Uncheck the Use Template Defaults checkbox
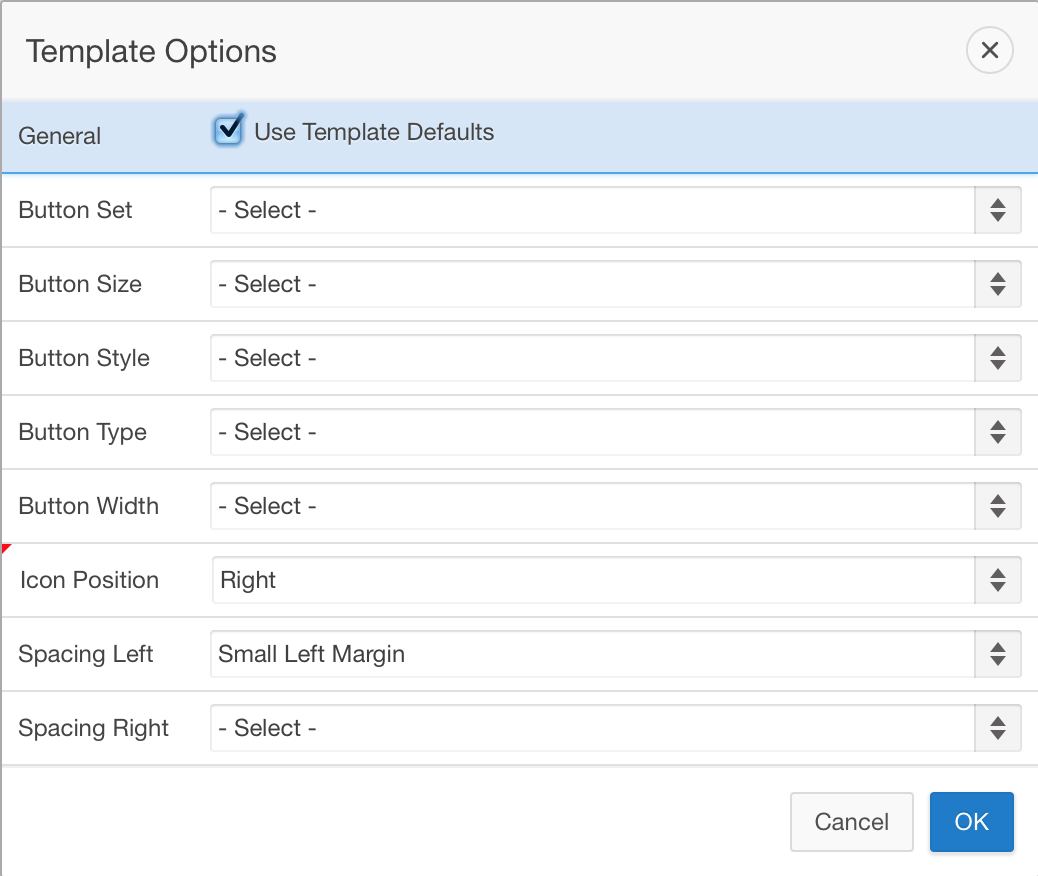The image size is (1038, 876). [229, 130]
